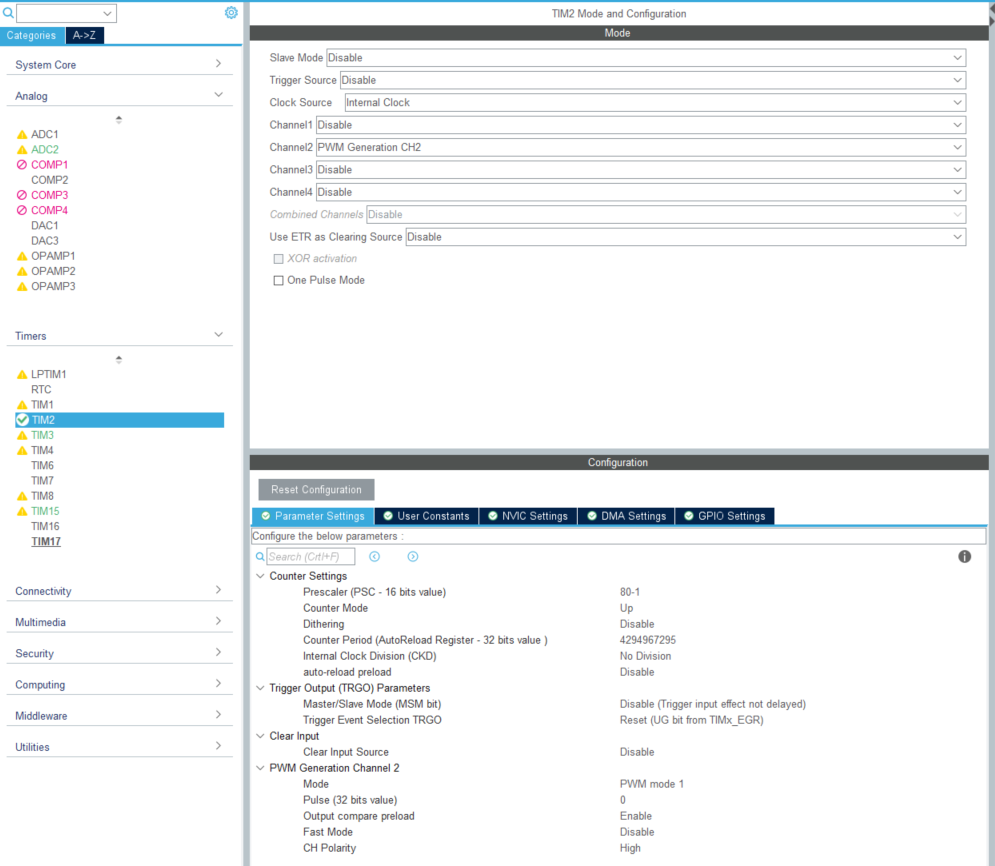Open the Channel4 dropdown
Image resolution: width=995 pixels, height=866 pixels.
tap(641, 192)
